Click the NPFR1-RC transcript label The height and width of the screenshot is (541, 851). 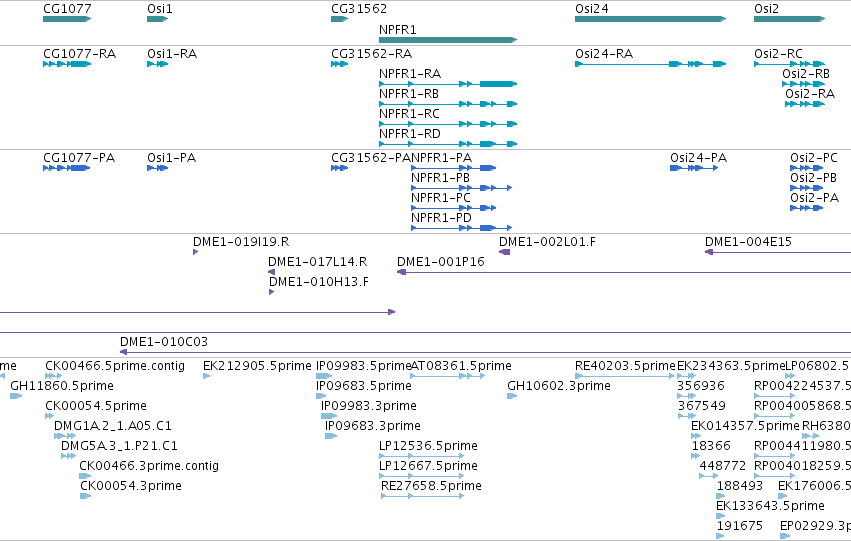(409, 114)
